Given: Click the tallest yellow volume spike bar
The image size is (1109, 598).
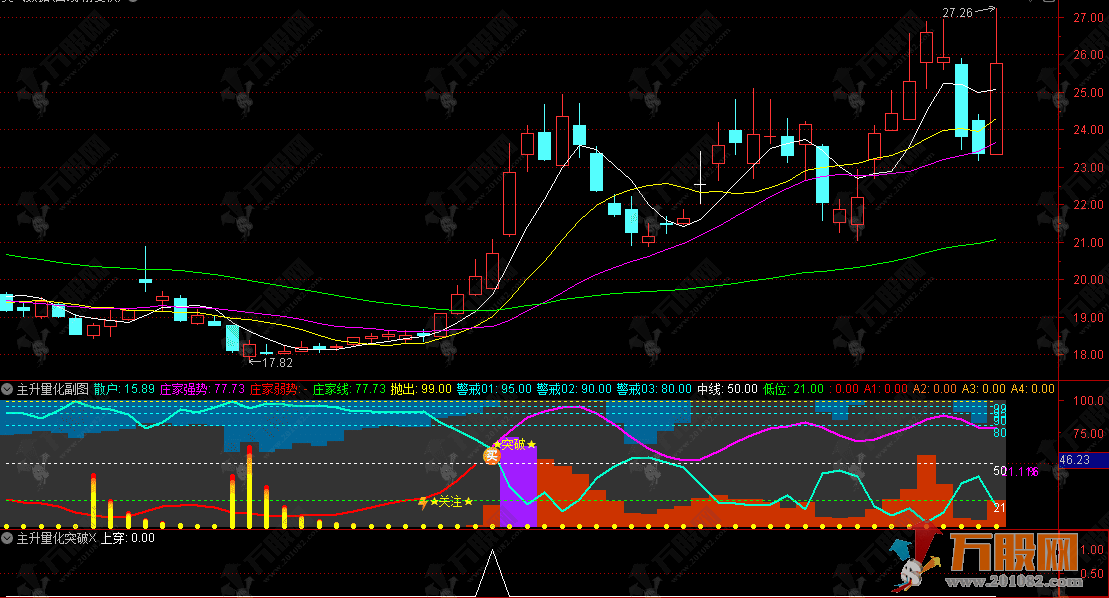Looking at the screenshot, I should 249,490.
